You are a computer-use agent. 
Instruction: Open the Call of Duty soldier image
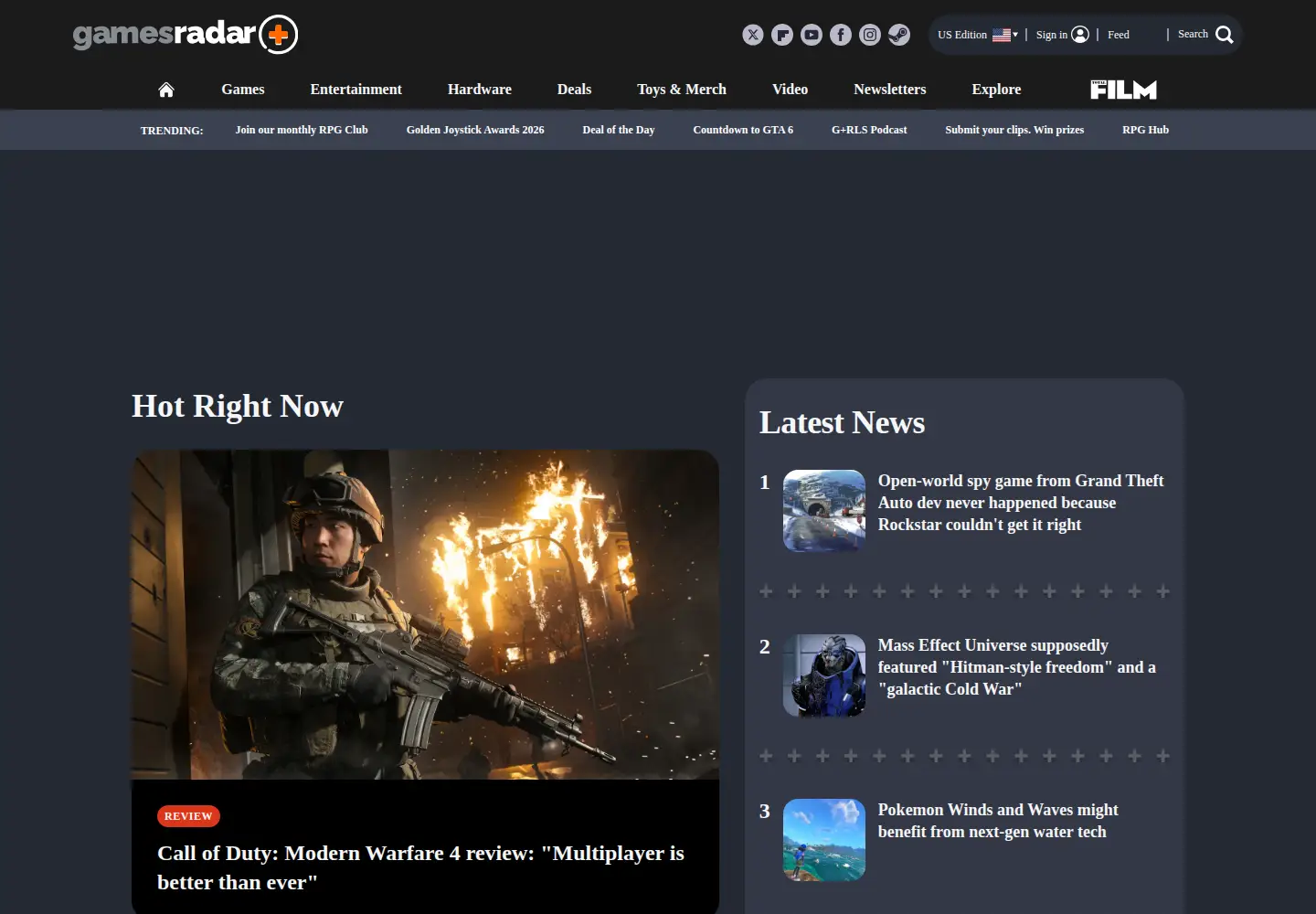coord(425,614)
